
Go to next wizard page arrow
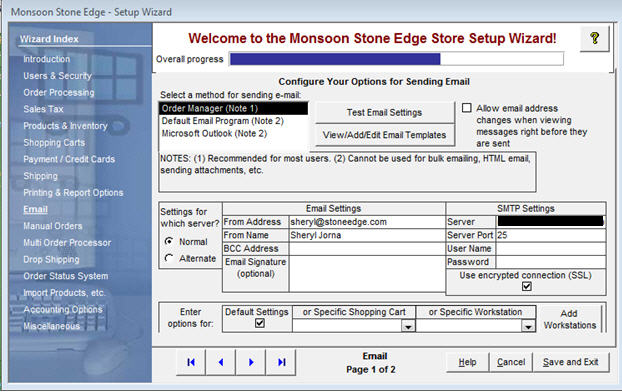tap(251, 362)
